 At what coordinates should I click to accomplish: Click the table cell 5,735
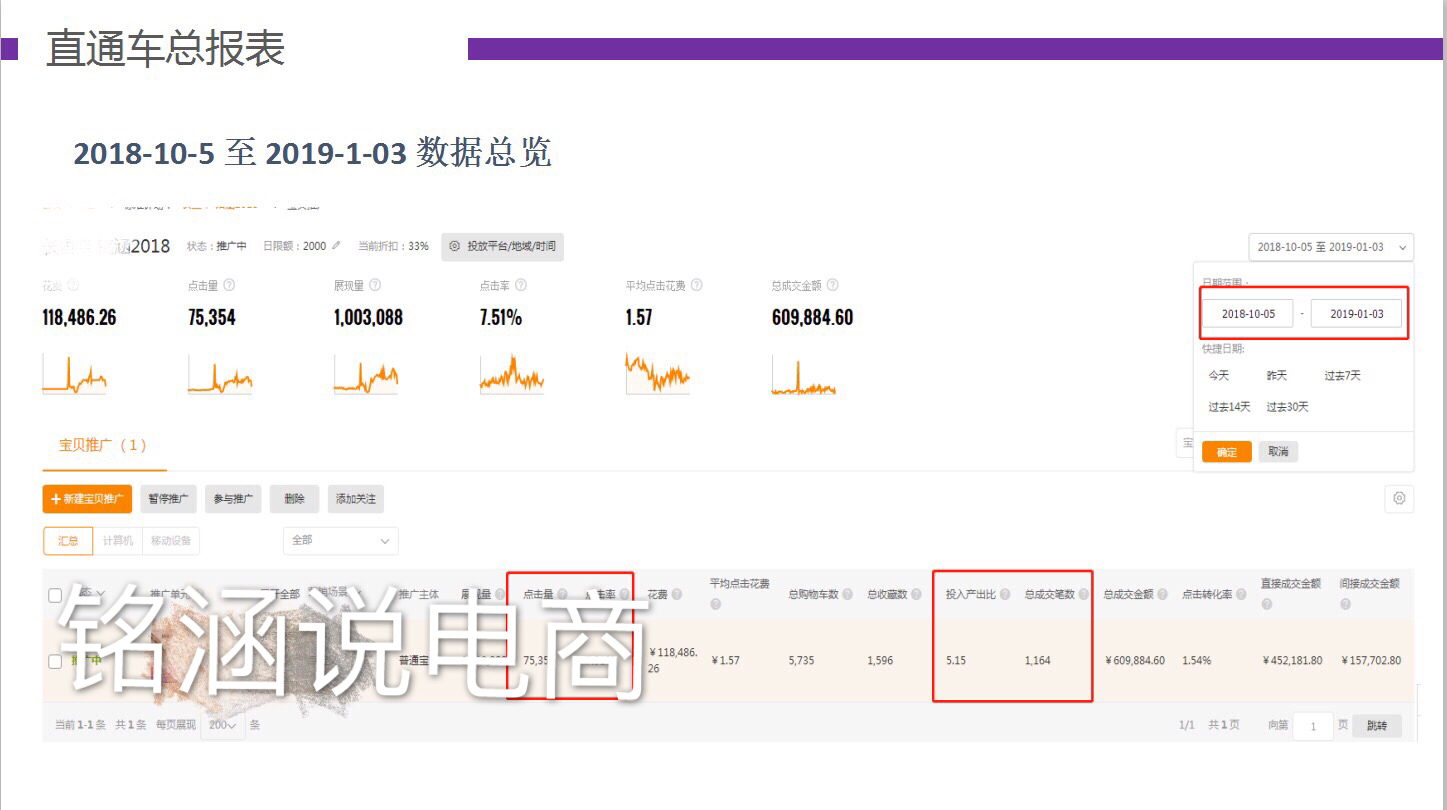pyautogui.click(x=802, y=661)
